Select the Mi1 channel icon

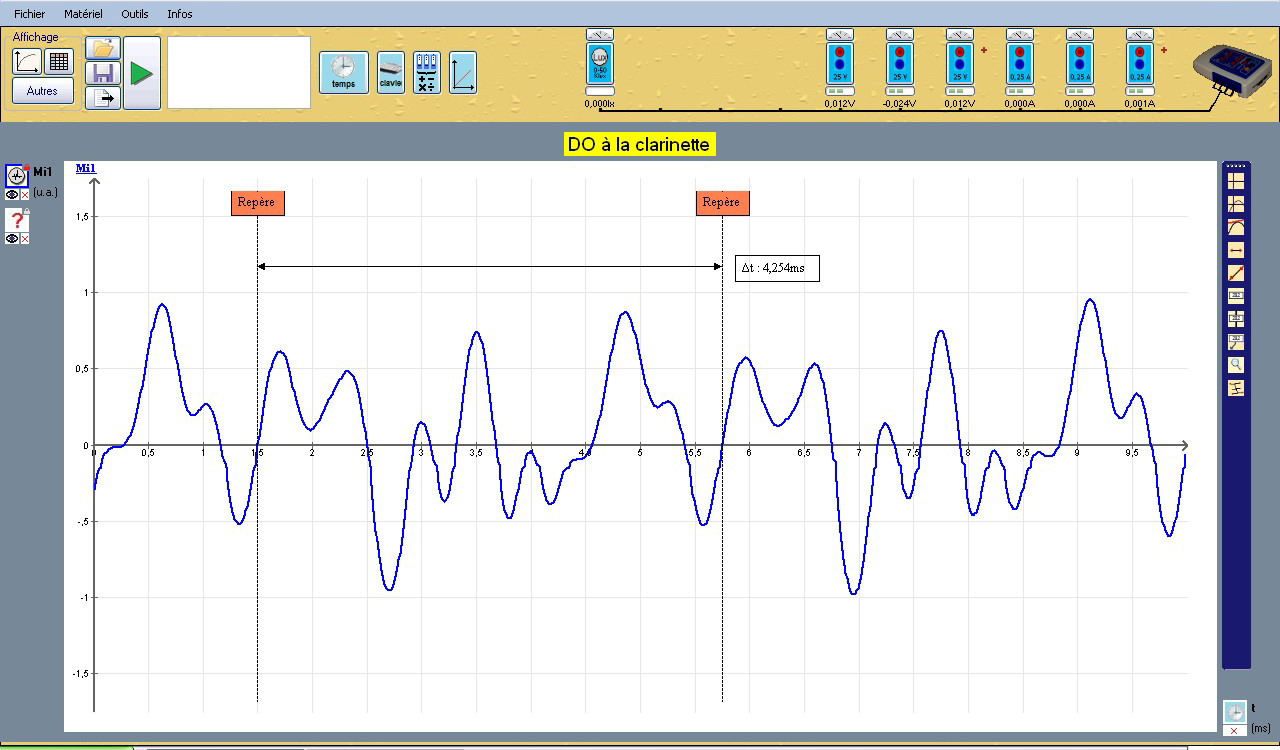[x=17, y=176]
